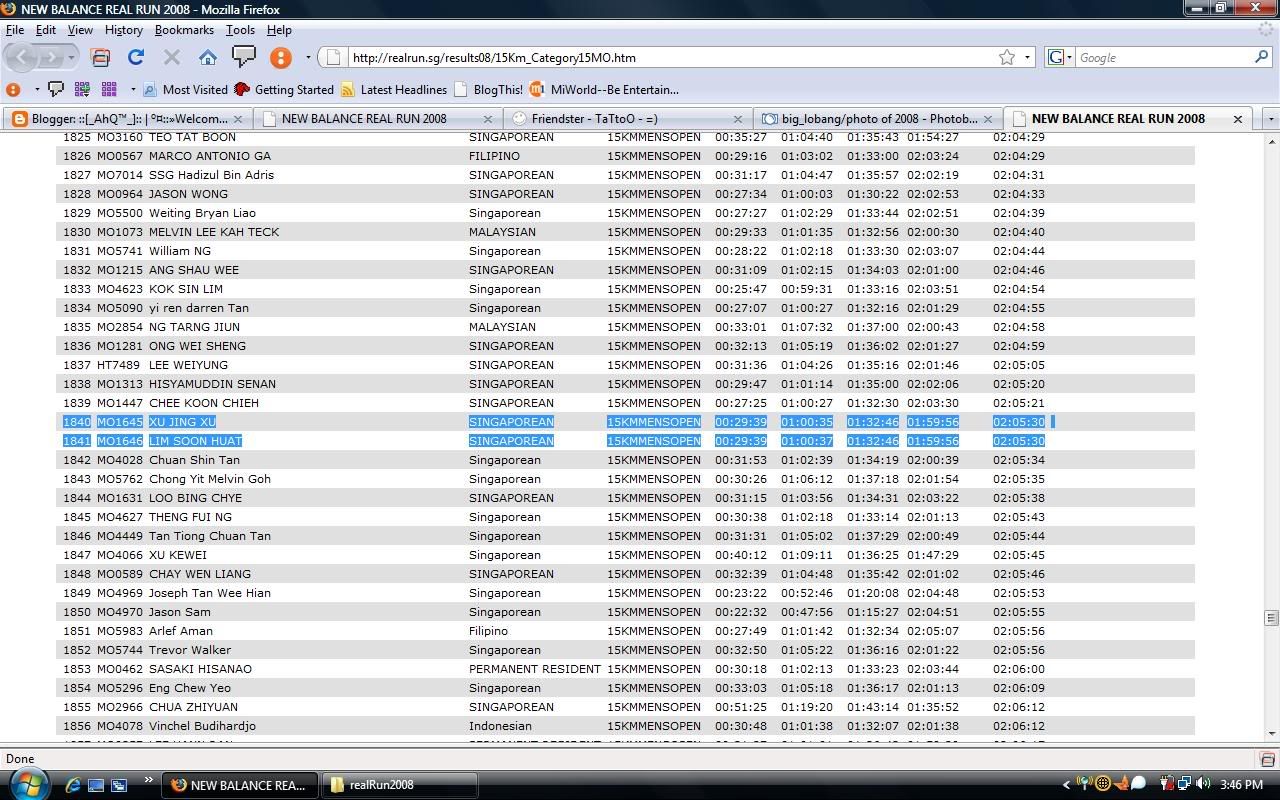Open the Latest Headlines bookmark
The width and height of the screenshot is (1280, 800).
point(402,89)
